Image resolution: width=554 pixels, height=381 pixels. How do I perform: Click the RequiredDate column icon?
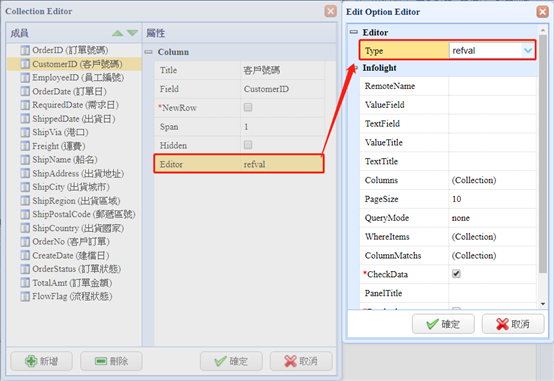click(25, 105)
